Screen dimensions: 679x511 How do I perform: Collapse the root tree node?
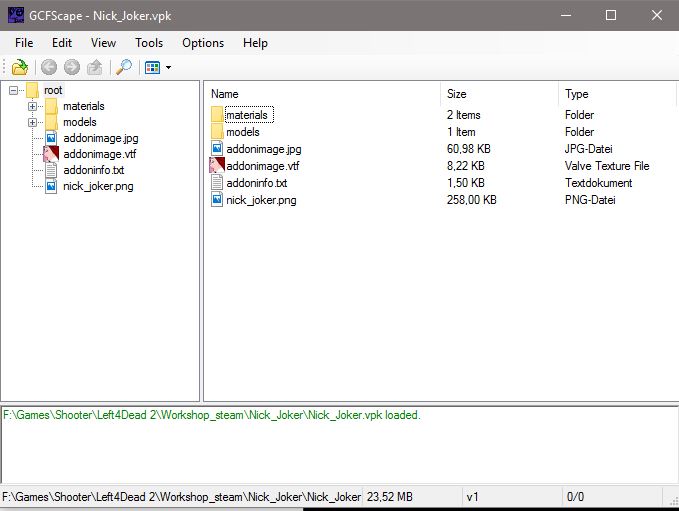point(13,91)
